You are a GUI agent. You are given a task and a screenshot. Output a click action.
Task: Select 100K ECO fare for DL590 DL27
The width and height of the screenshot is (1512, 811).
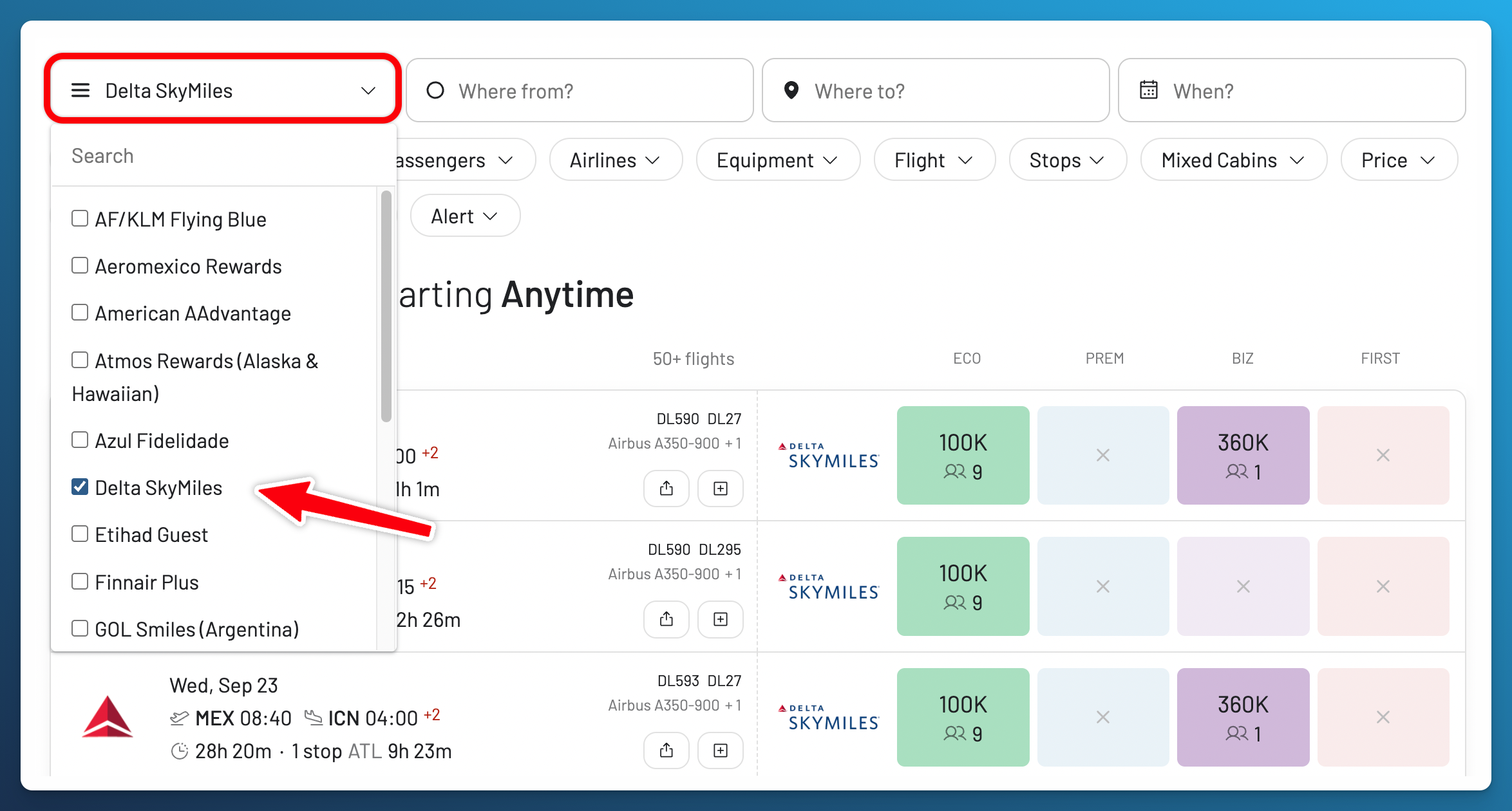(963, 455)
